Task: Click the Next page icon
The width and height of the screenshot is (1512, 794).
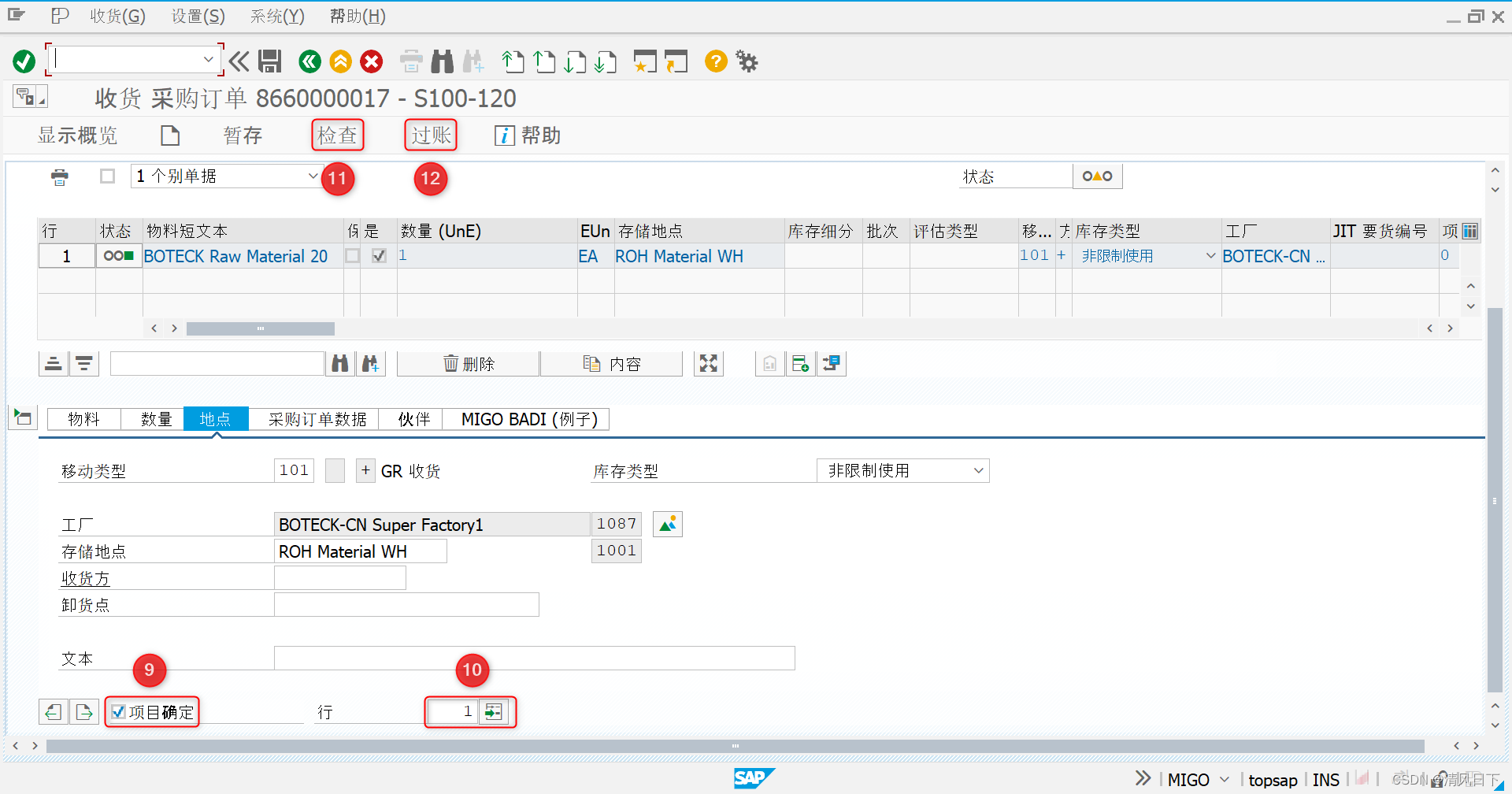Action: (575, 61)
